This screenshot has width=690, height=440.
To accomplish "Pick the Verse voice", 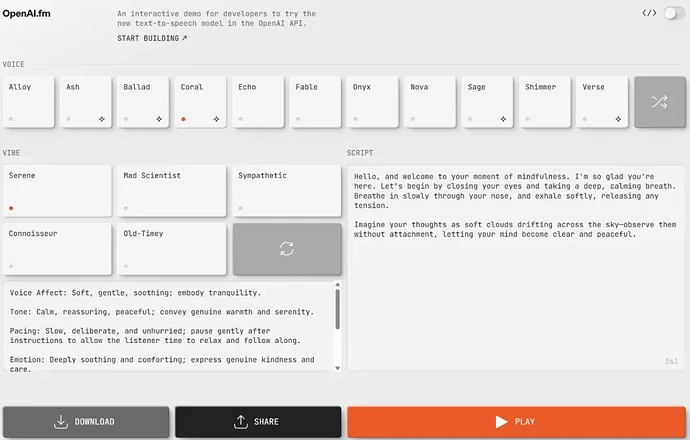I will tap(602, 102).
